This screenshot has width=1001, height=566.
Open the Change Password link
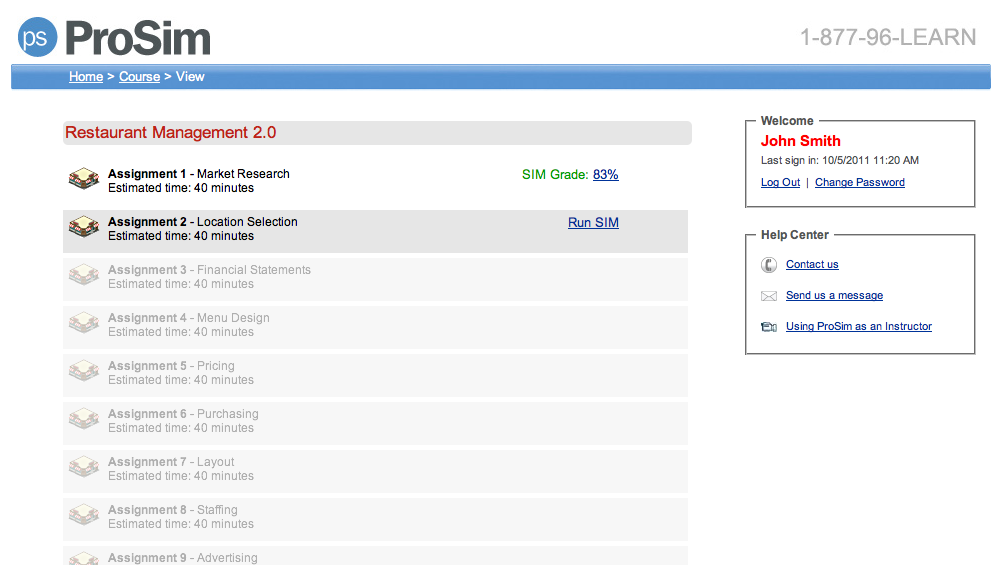[859, 182]
